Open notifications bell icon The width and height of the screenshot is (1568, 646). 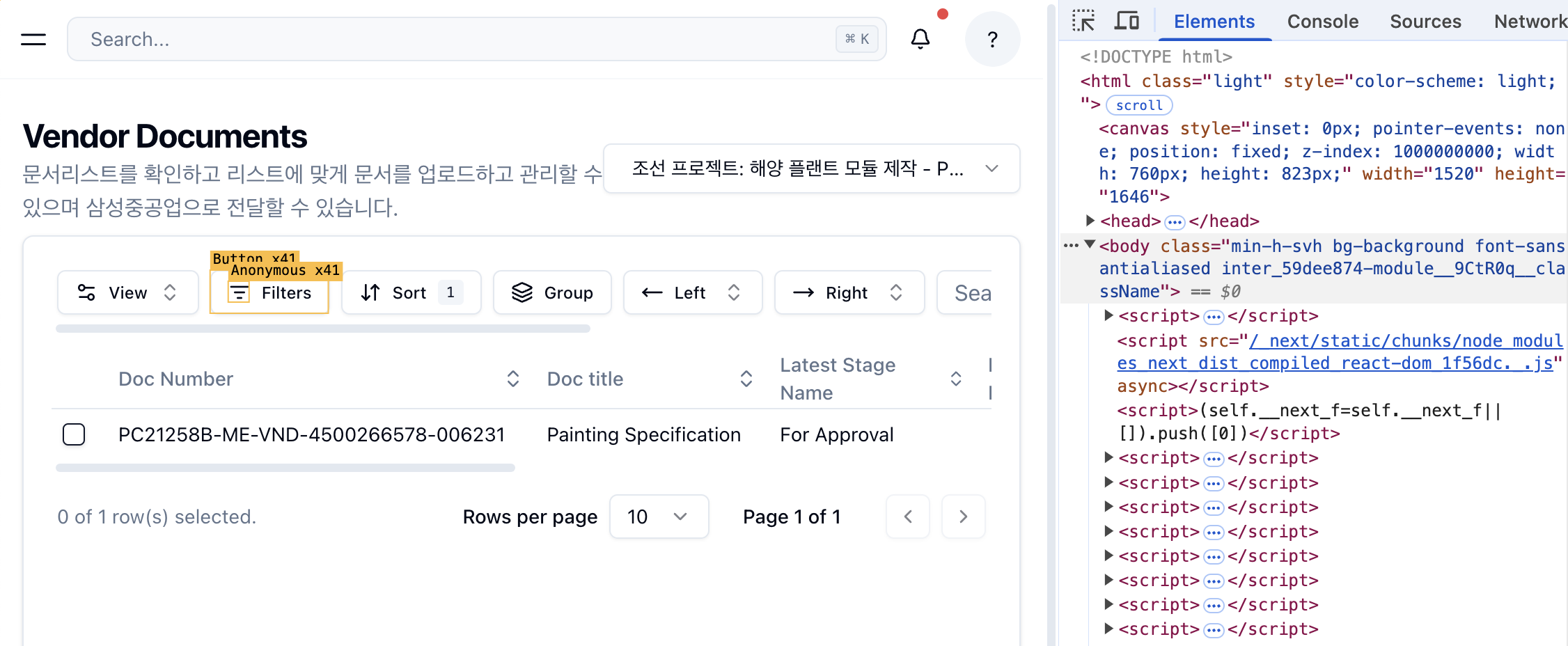[920, 39]
